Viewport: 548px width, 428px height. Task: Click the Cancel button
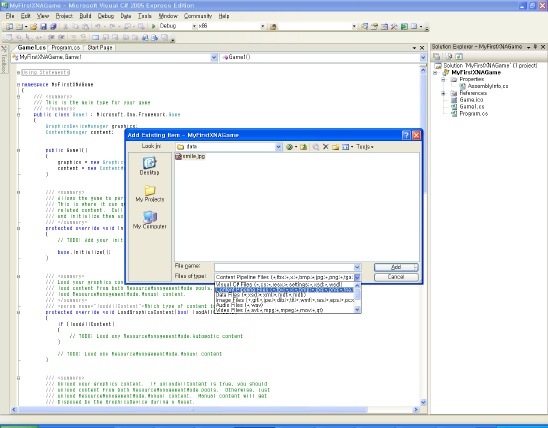(396, 277)
